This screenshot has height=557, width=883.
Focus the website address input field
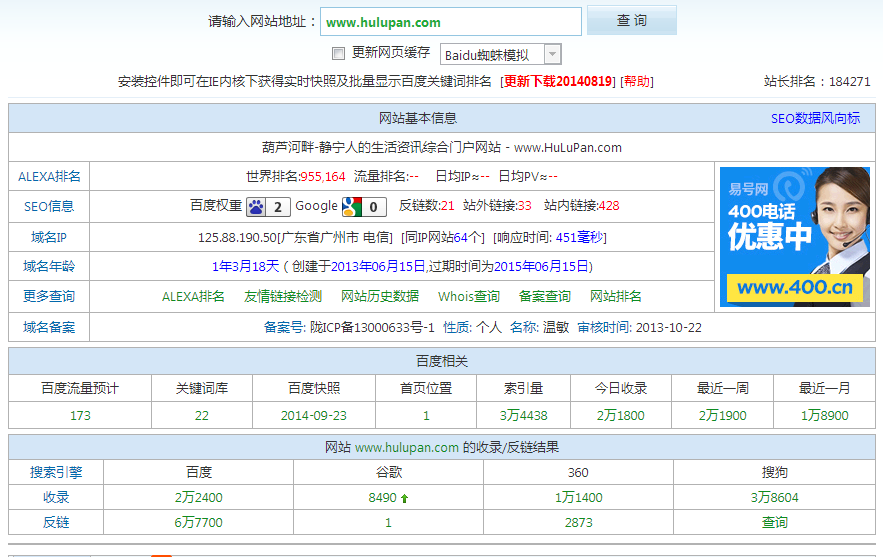coord(451,22)
